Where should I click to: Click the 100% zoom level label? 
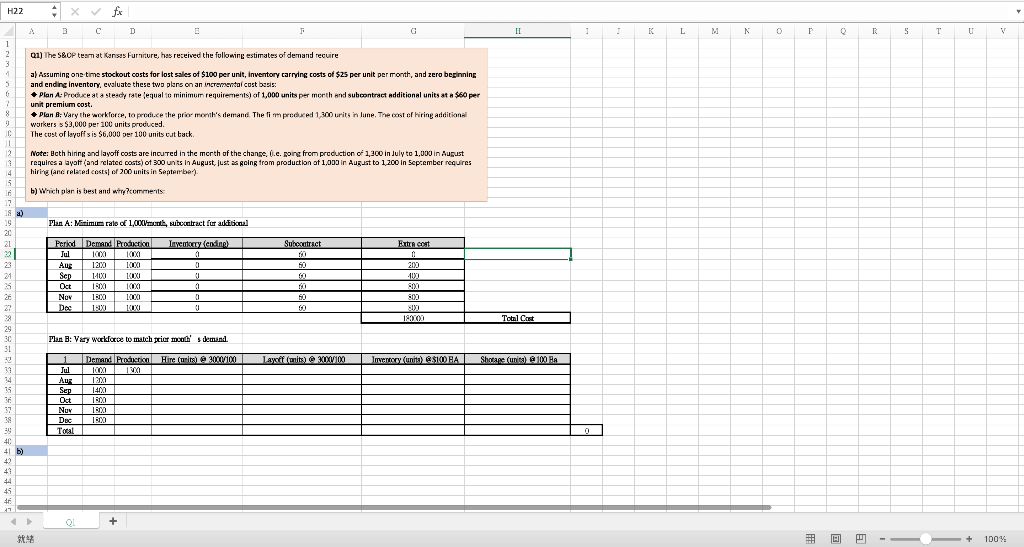click(x=995, y=539)
